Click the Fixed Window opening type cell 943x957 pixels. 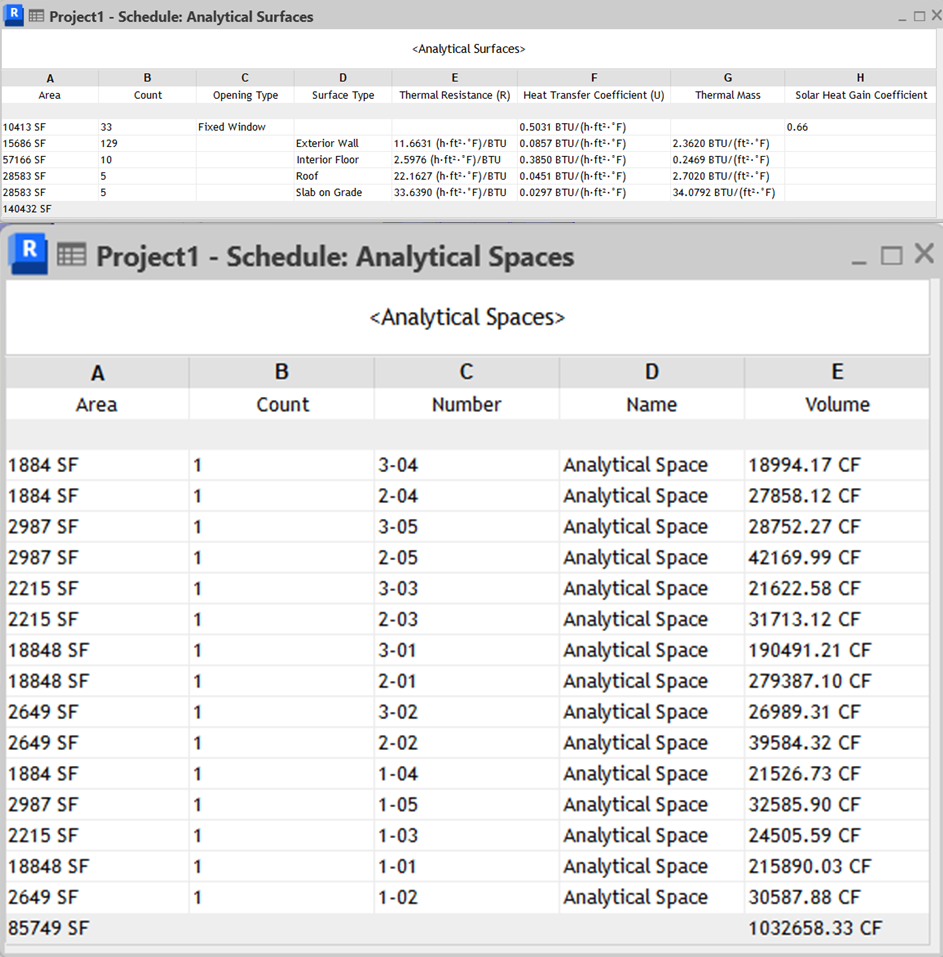[232, 127]
